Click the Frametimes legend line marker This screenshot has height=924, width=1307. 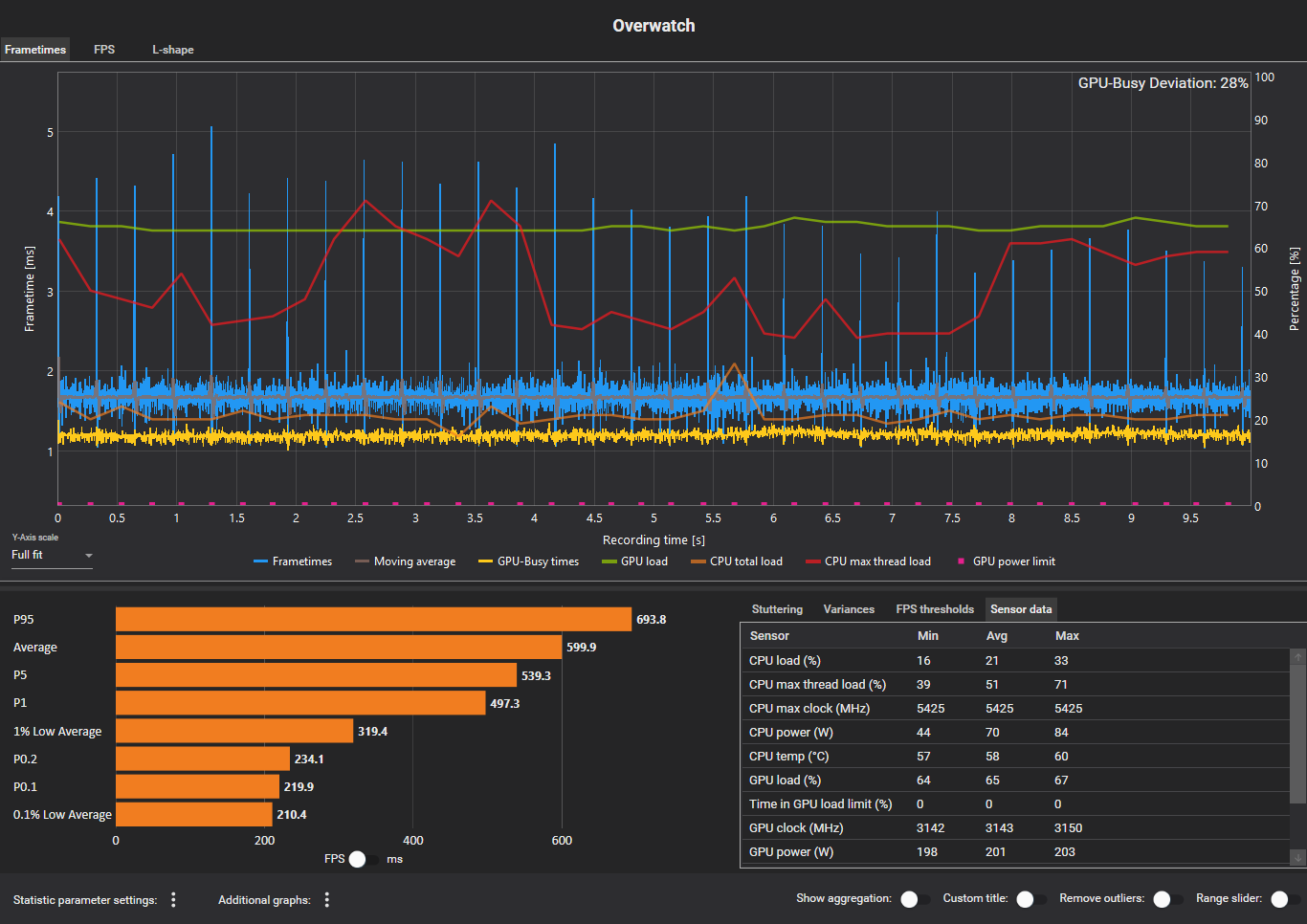(260, 561)
